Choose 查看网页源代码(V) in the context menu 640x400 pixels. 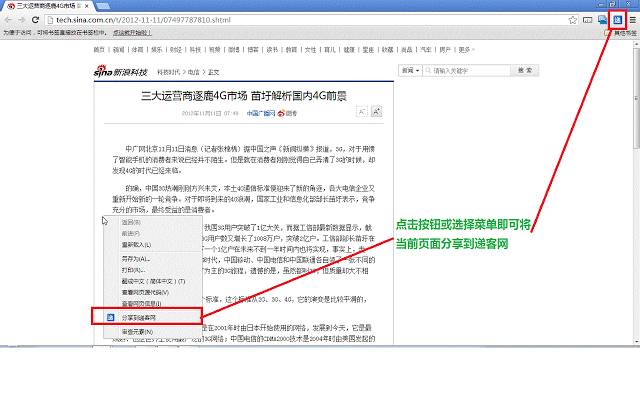point(145,293)
